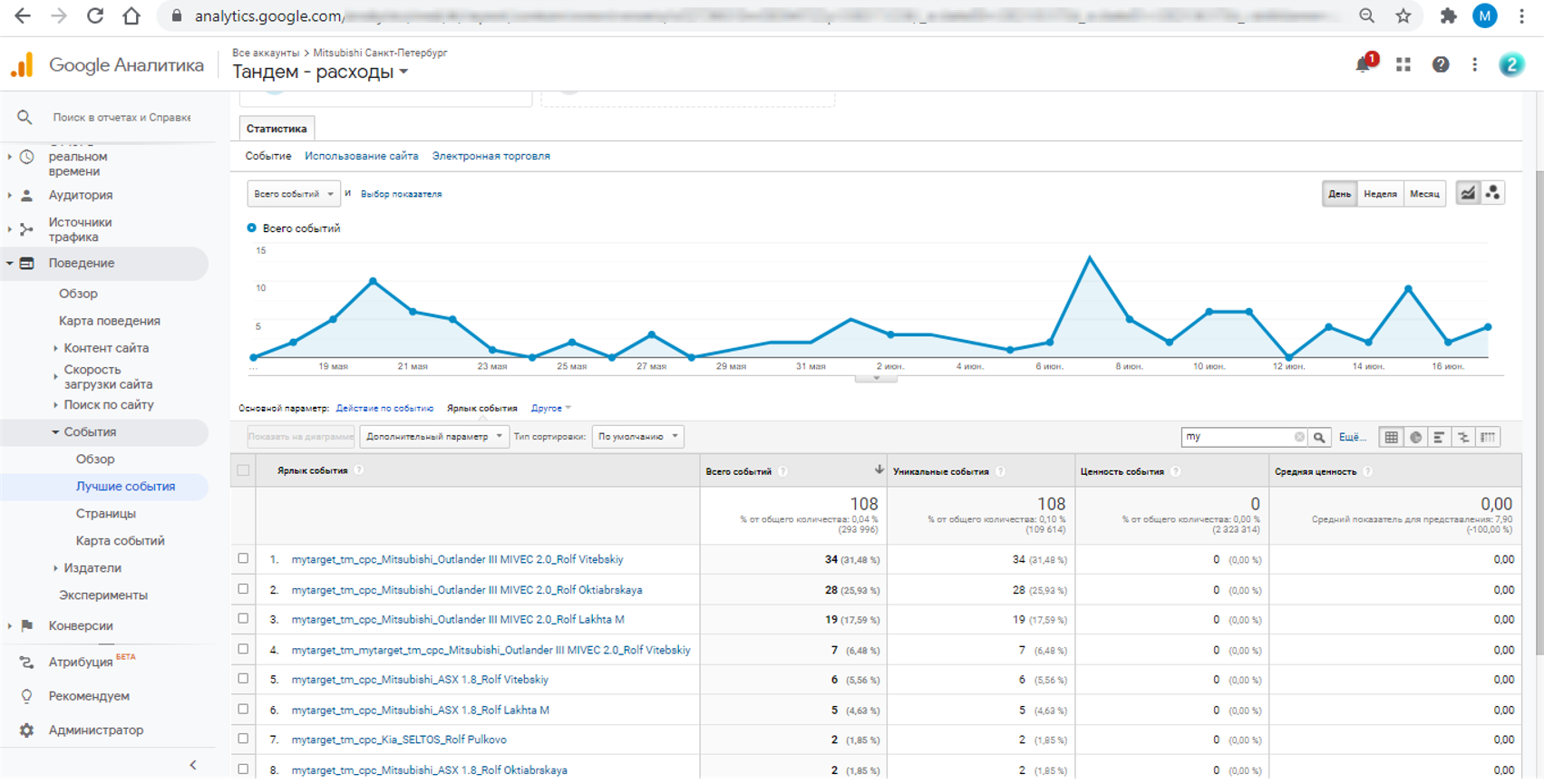This screenshot has height=784, width=1544.
Task: Go back using the browser back arrow
Action: click(x=23, y=16)
